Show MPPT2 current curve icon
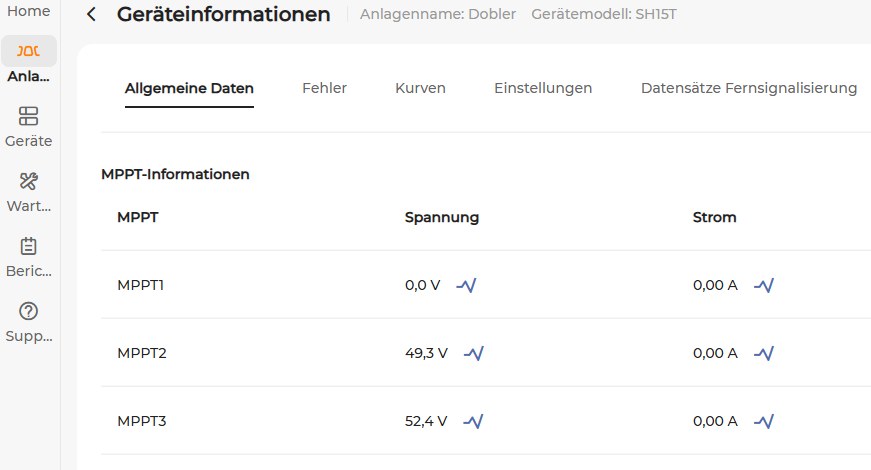Image resolution: width=871 pixels, height=470 pixels. 764,353
